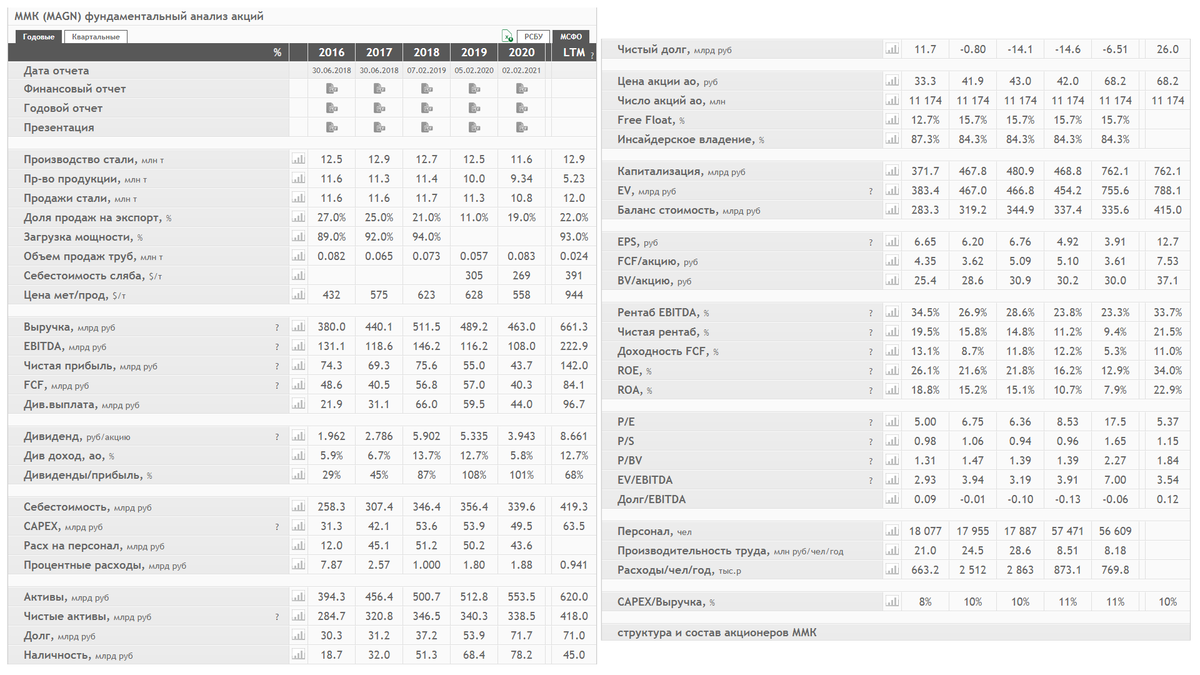Show chart for EBITDA row
The width and height of the screenshot is (1200, 675).
[297, 347]
